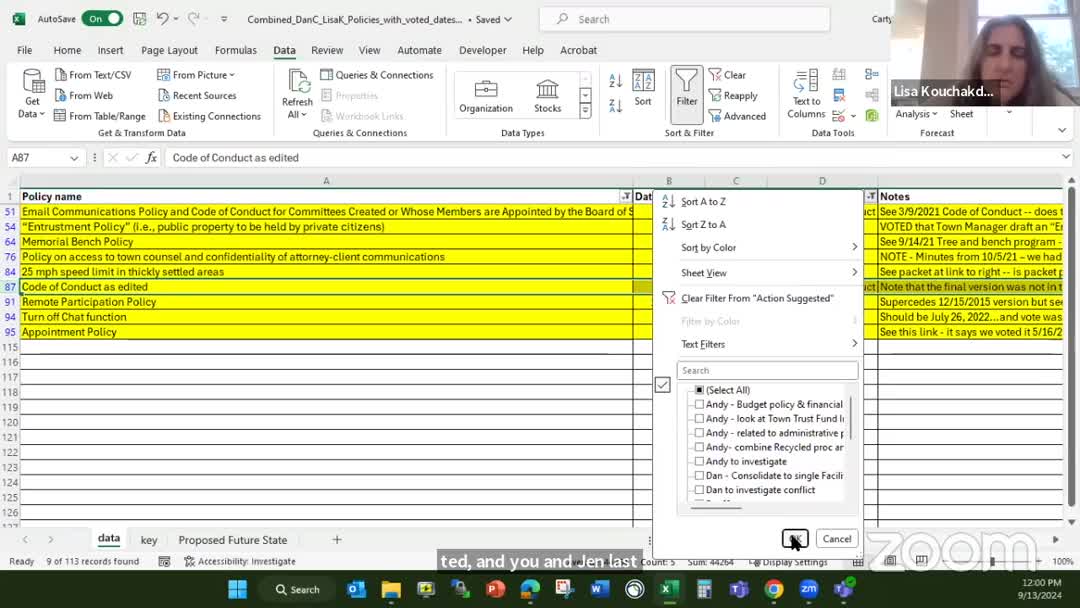This screenshot has height=608, width=1080.
Task: Clear the filter using the ribbon Clear button
Action: pyautogui.click(x=727, y=74)
